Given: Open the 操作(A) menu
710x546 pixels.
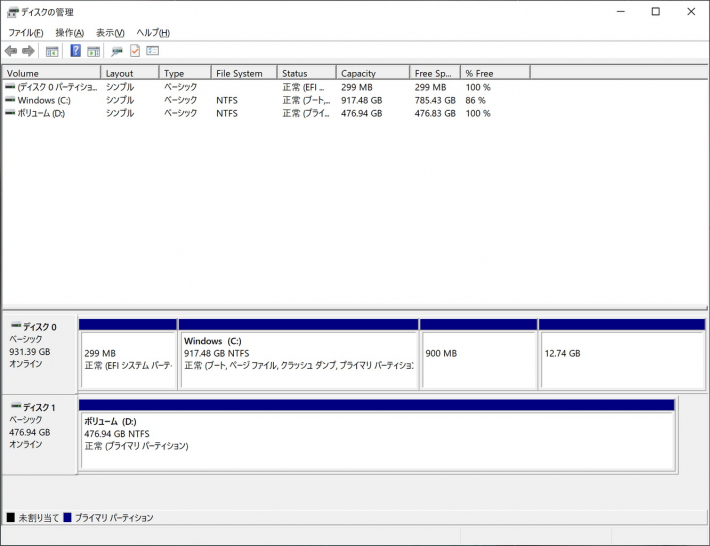Looking at the screenshot, I should (69, 33).
